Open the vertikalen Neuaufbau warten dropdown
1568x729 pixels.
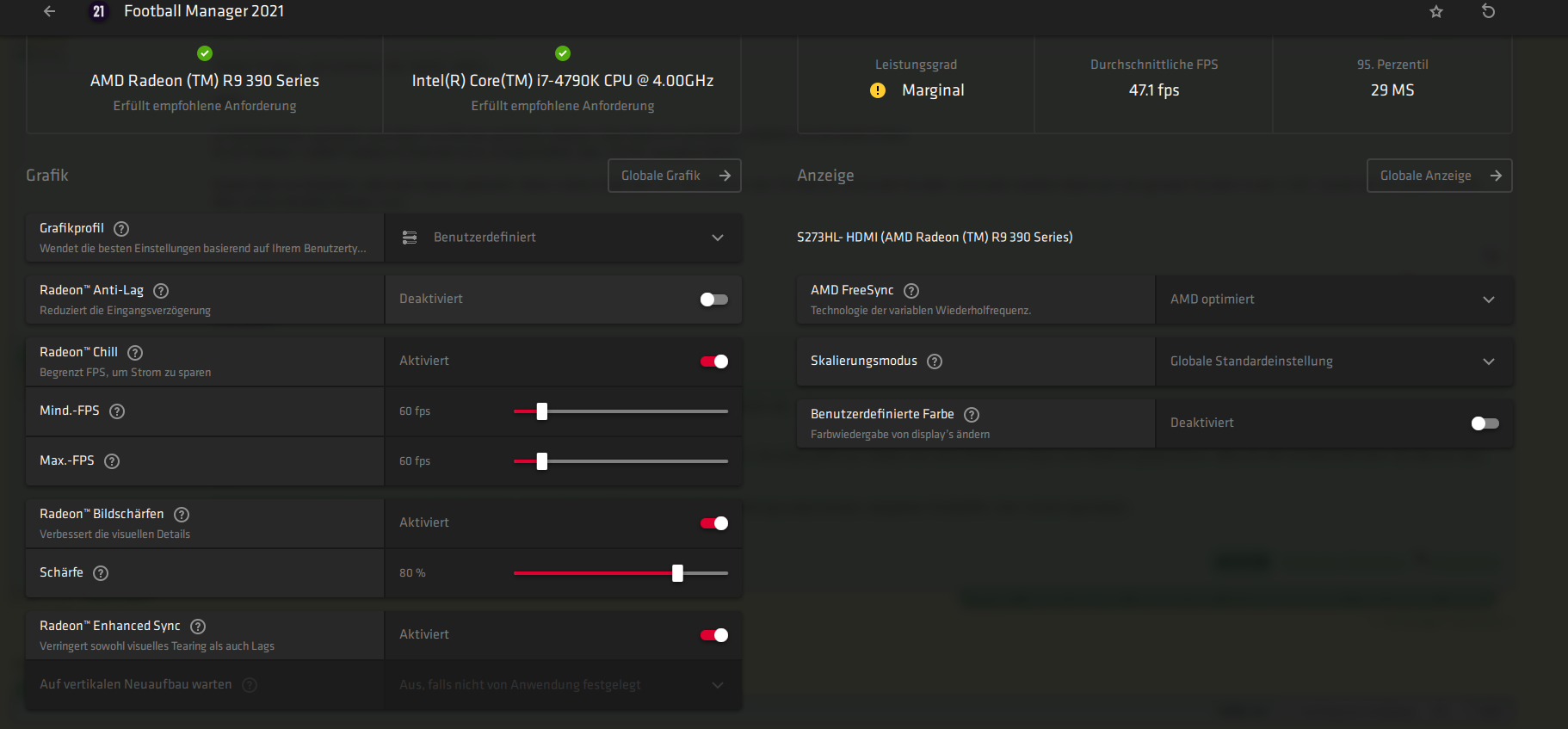tap(563, 685)
